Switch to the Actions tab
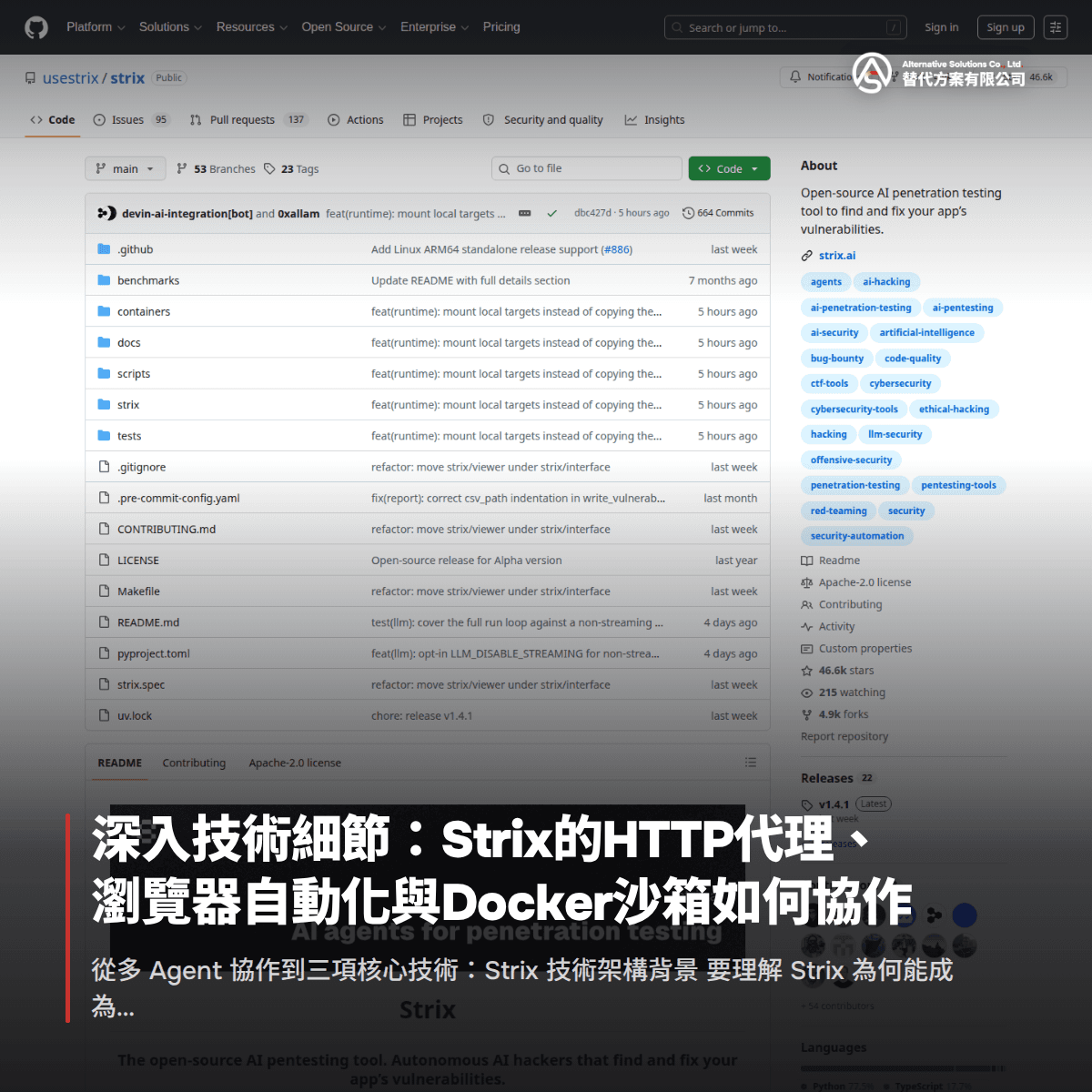 [x=355, y=120]
